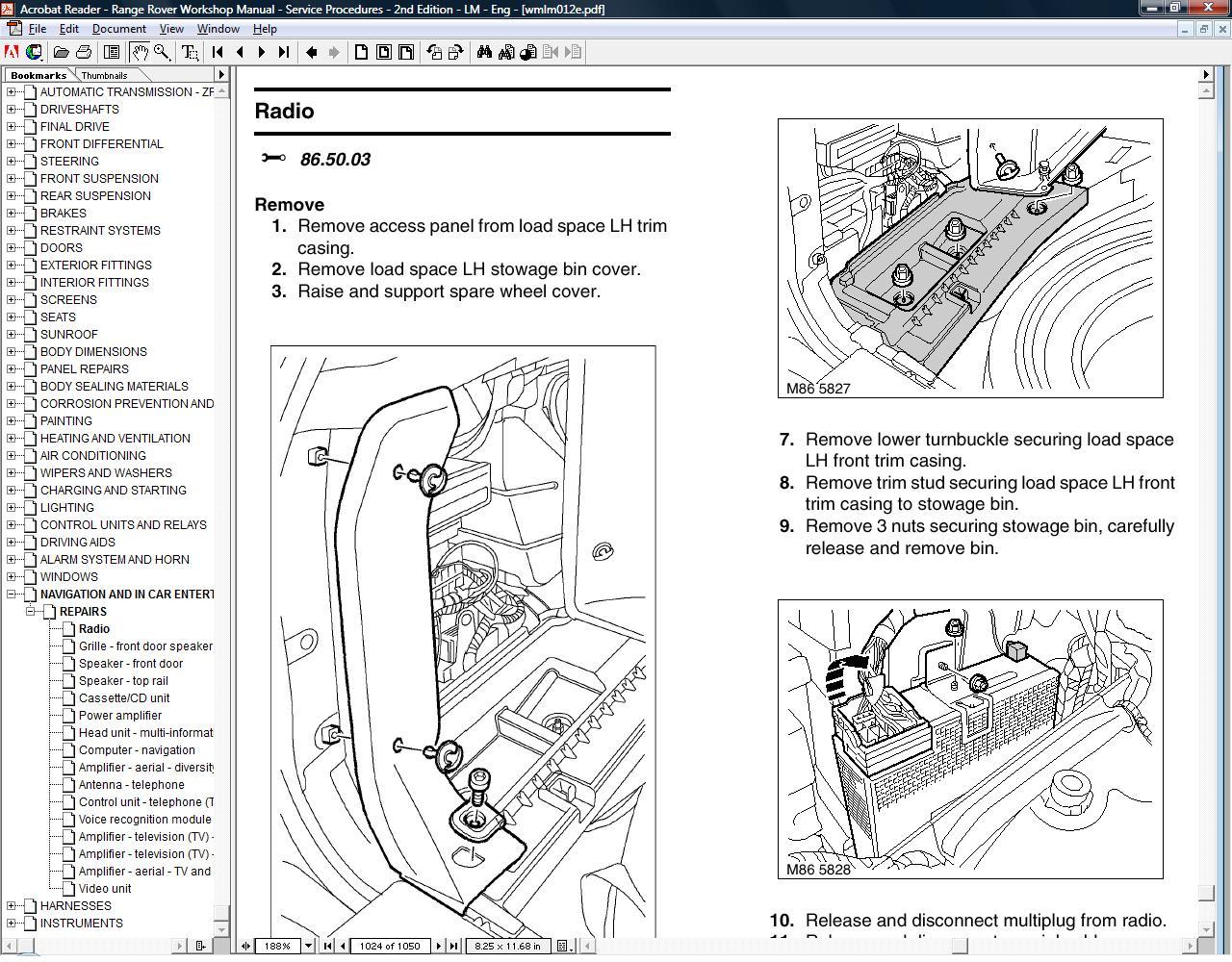Open the Radio bookmark
Image resolution: width=1232 pixels, height=962 pixels.
click(94, 629)
